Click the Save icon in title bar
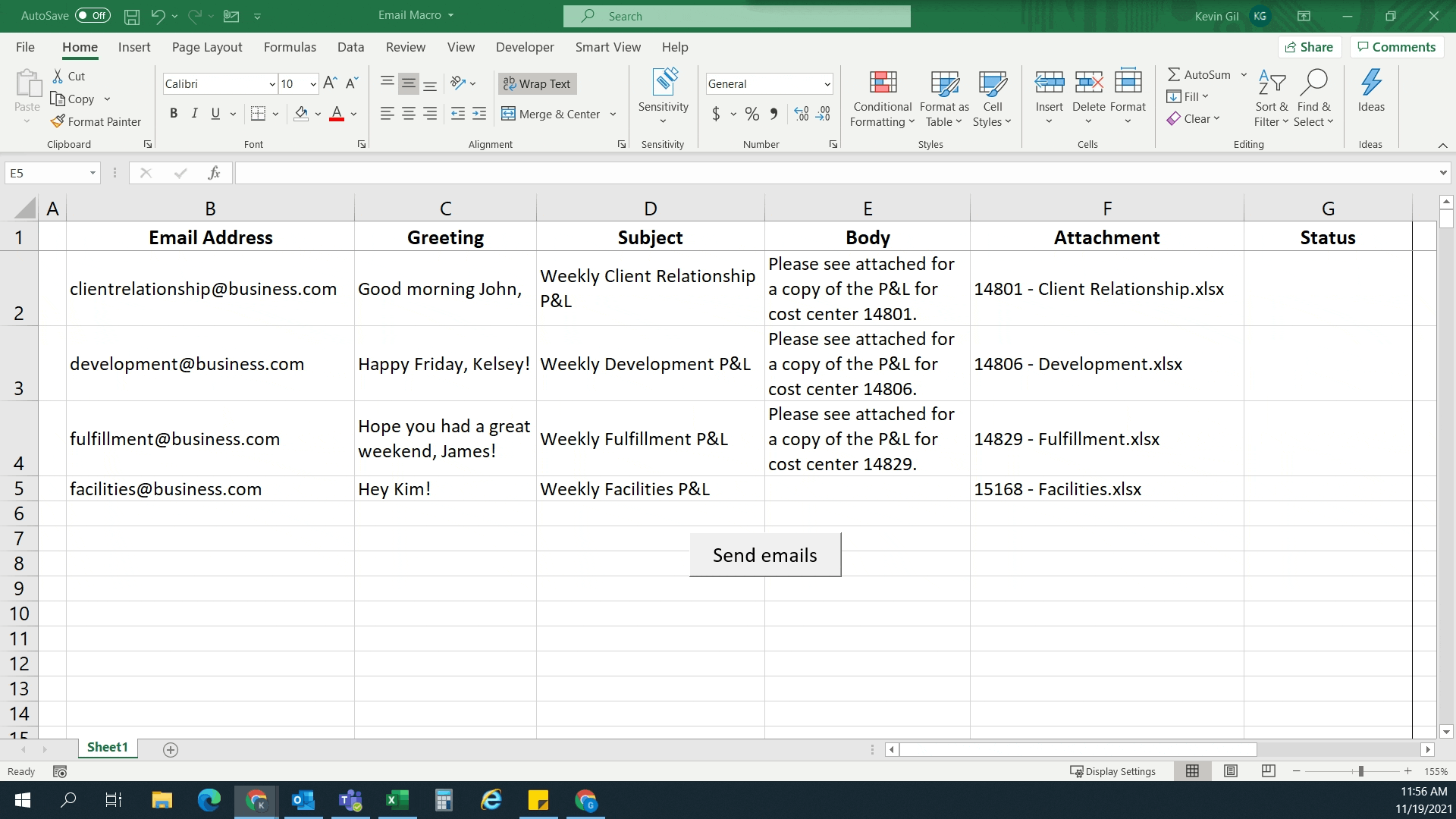Image resolution: width=1456 pixels, height=819 pixels. [132, 16]
